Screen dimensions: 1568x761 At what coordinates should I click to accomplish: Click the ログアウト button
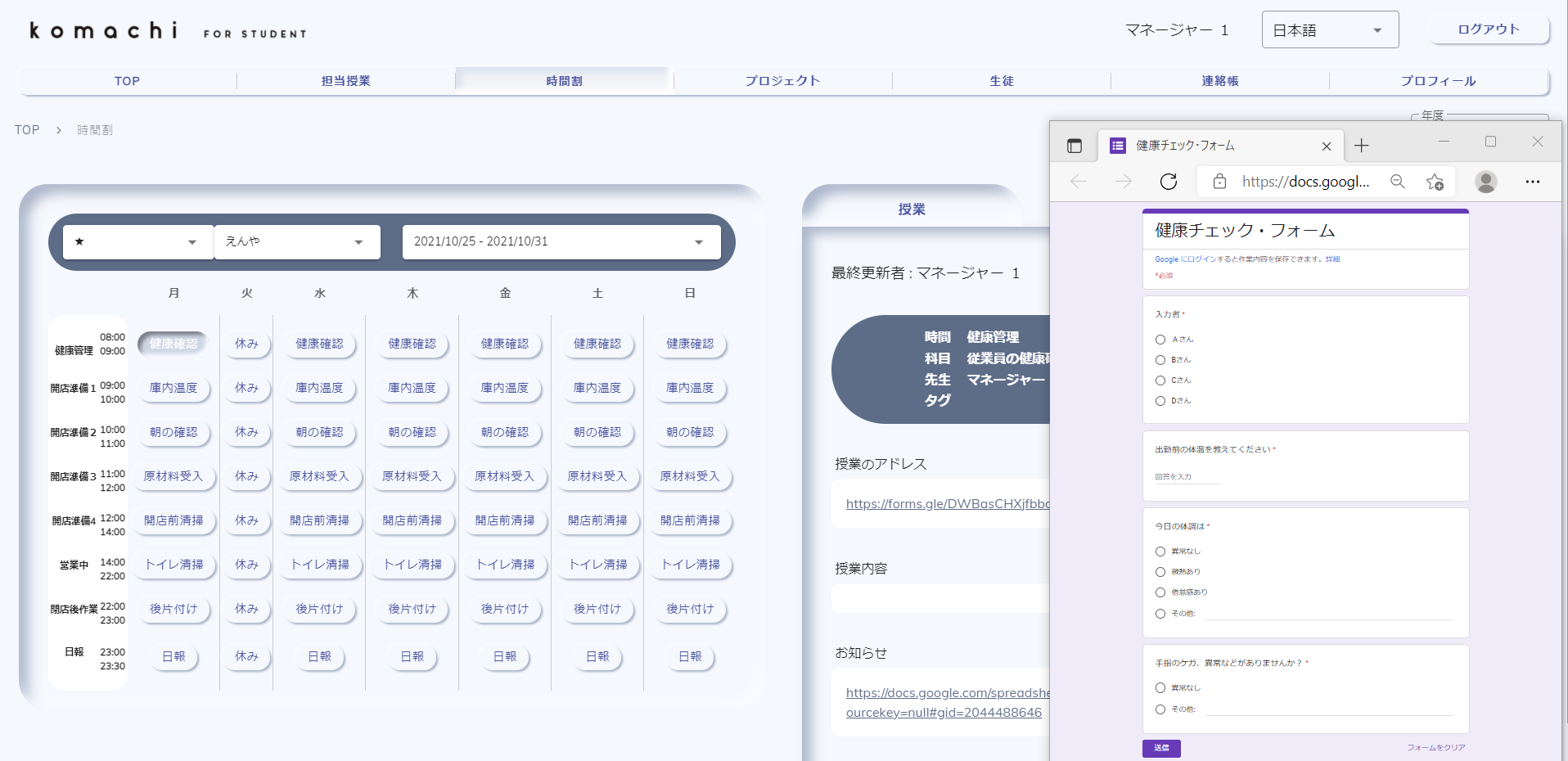point(1489,29)
